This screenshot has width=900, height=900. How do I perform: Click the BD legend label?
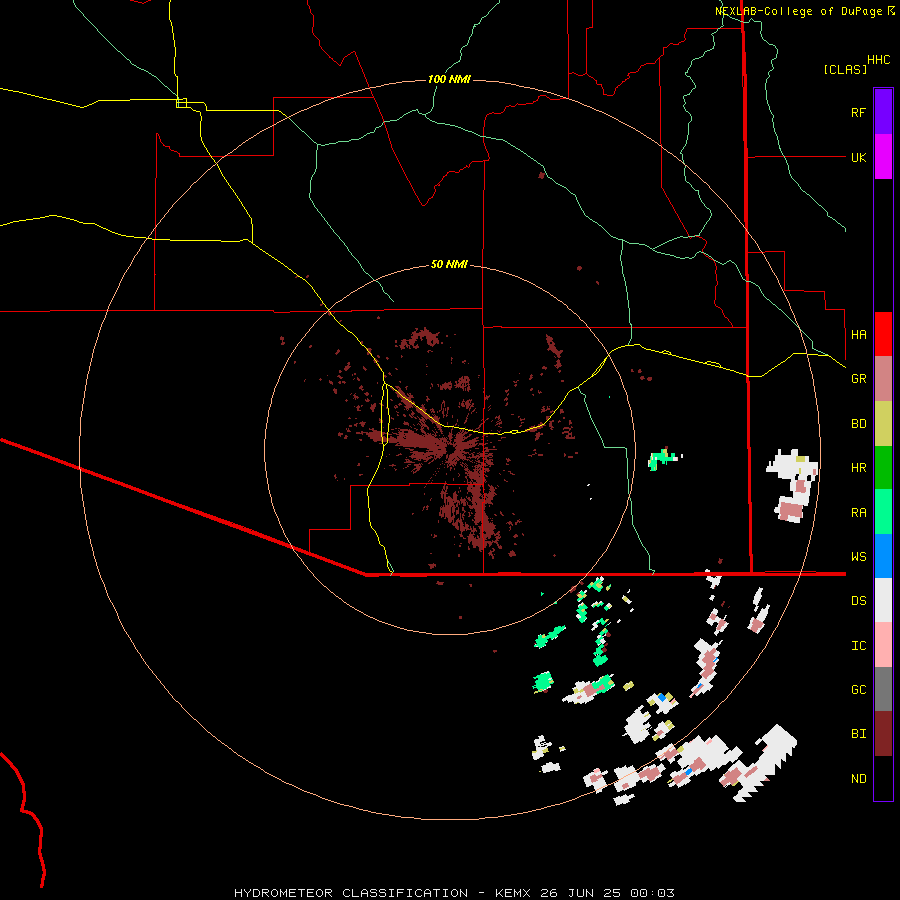[858, 424]
